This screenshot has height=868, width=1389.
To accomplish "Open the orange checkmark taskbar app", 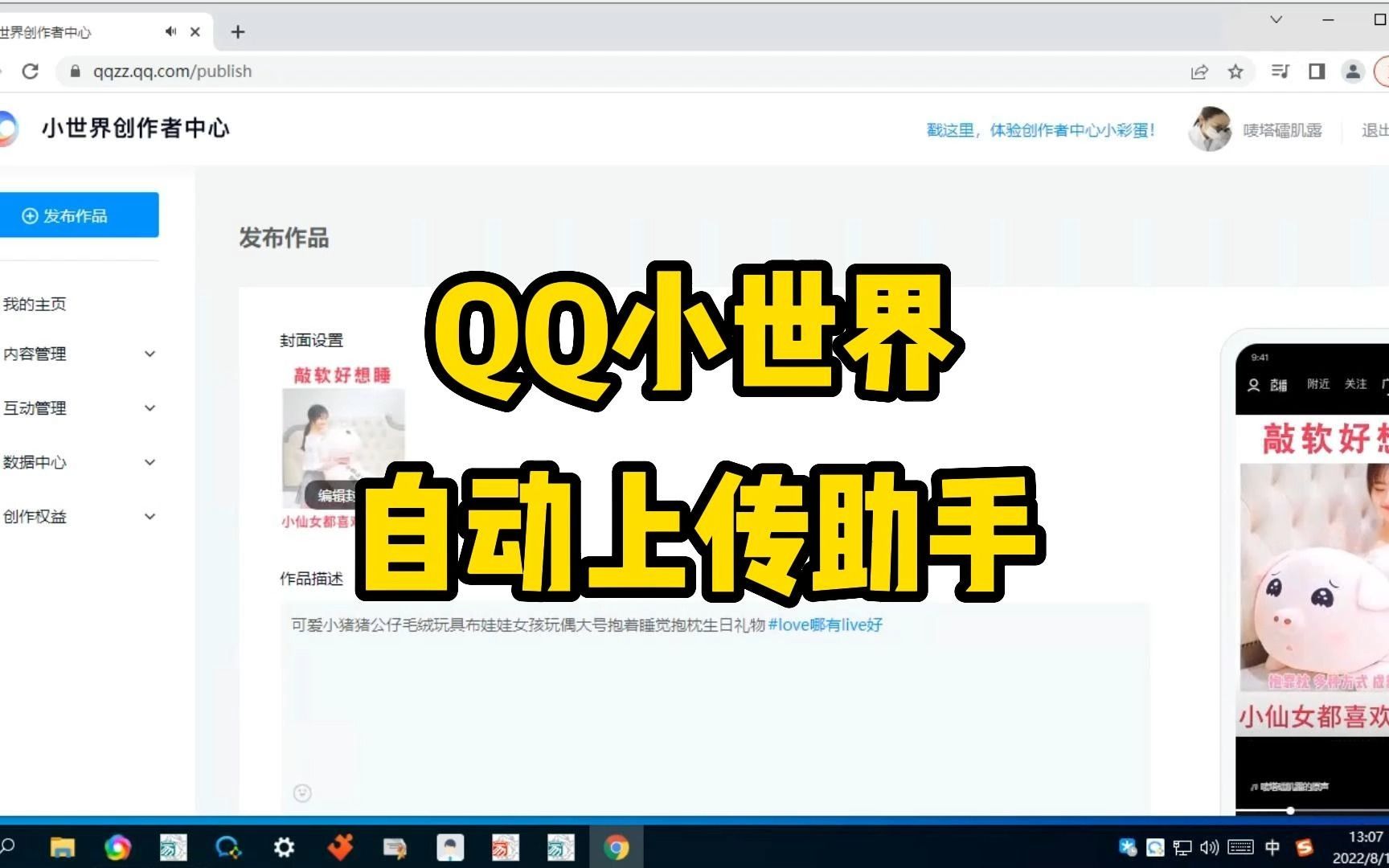I will 340,846.
